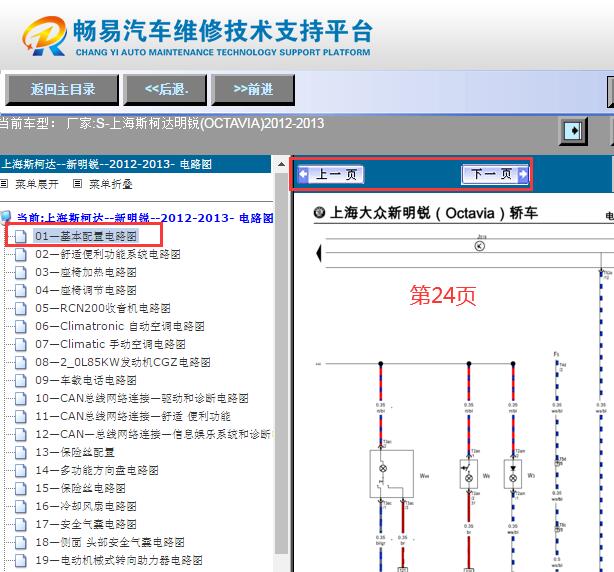Screen dimensions: 614x572
Task: Click the 畅易 platform logo
Action: click(197, 36)
